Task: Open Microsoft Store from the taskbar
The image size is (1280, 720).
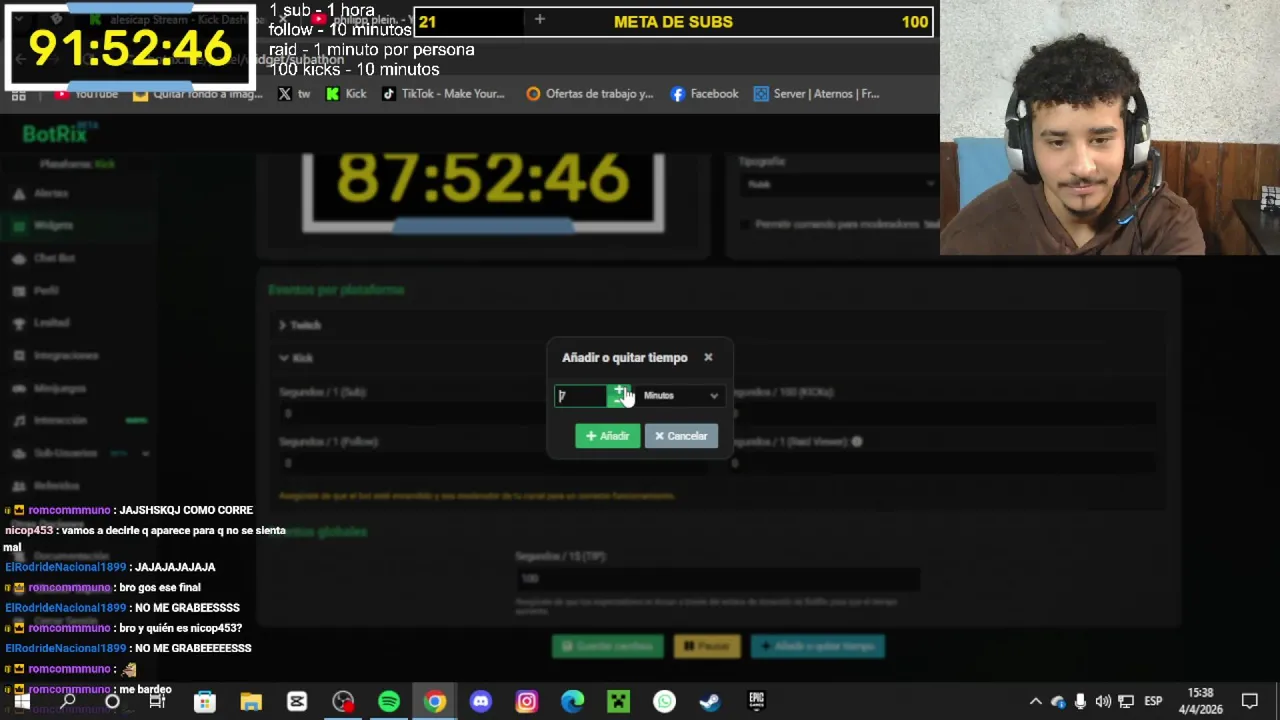Action: 204,702
